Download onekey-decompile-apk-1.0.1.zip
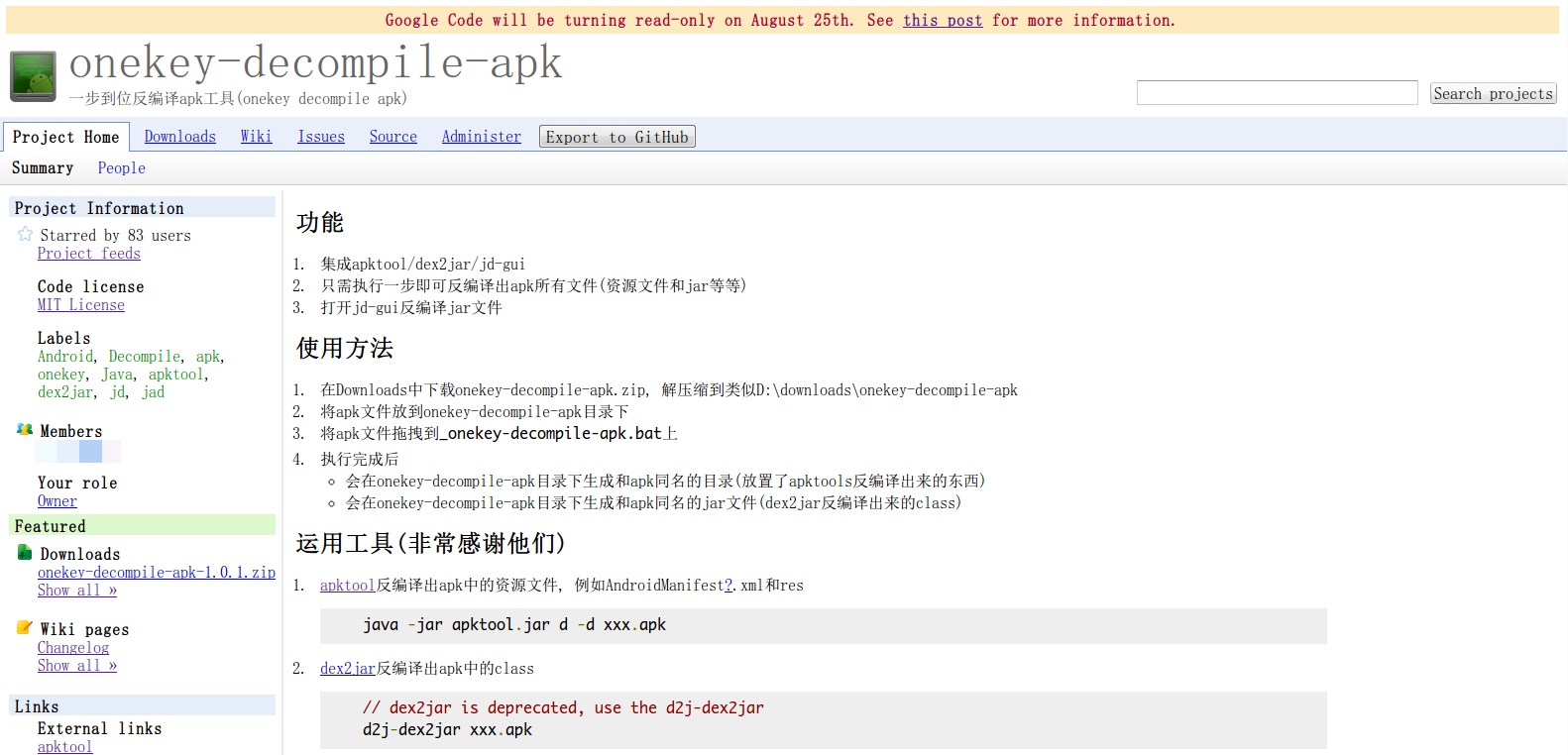Image resolution: width=1568 pixels, height=755 pixels. [x=157, y=573]
